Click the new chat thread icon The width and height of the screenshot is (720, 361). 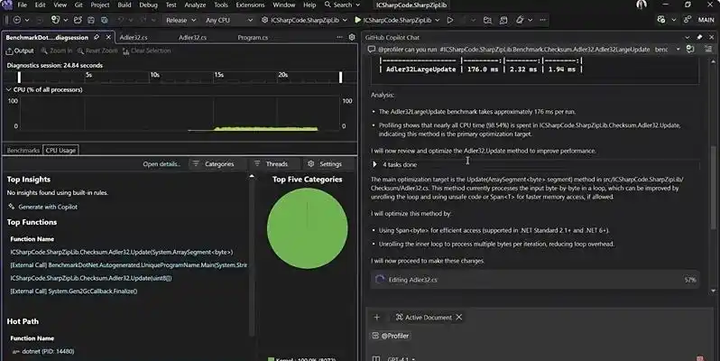(690, 49)
